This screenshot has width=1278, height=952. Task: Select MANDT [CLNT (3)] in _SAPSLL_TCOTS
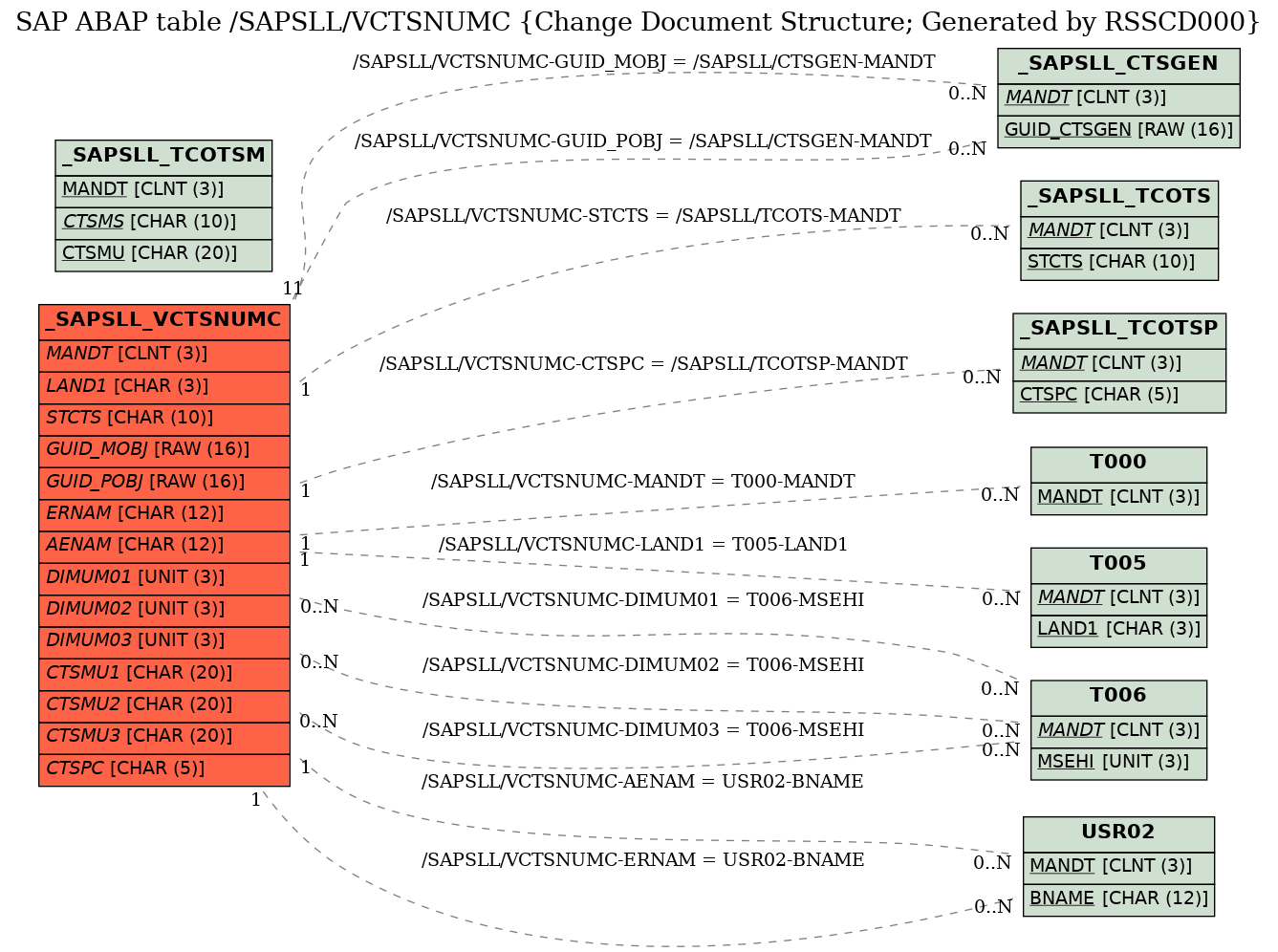point(1119,230)
